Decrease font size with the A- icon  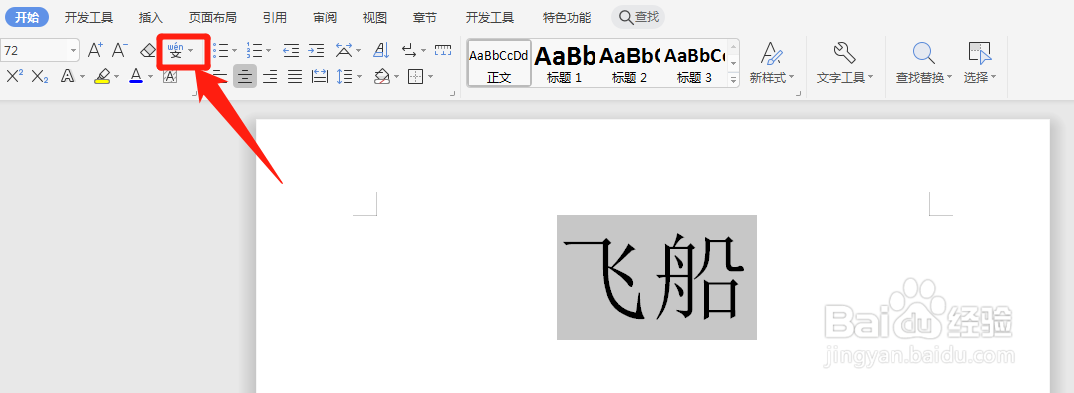pyautogui.click(x=120, y=50)
